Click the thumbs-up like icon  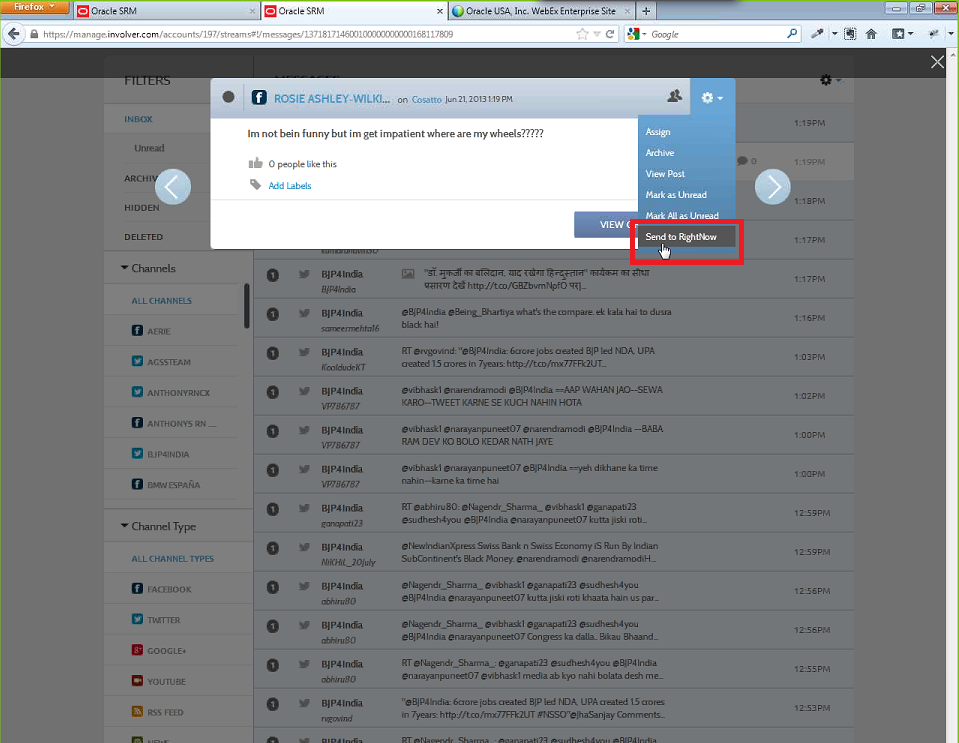(256, 163)
